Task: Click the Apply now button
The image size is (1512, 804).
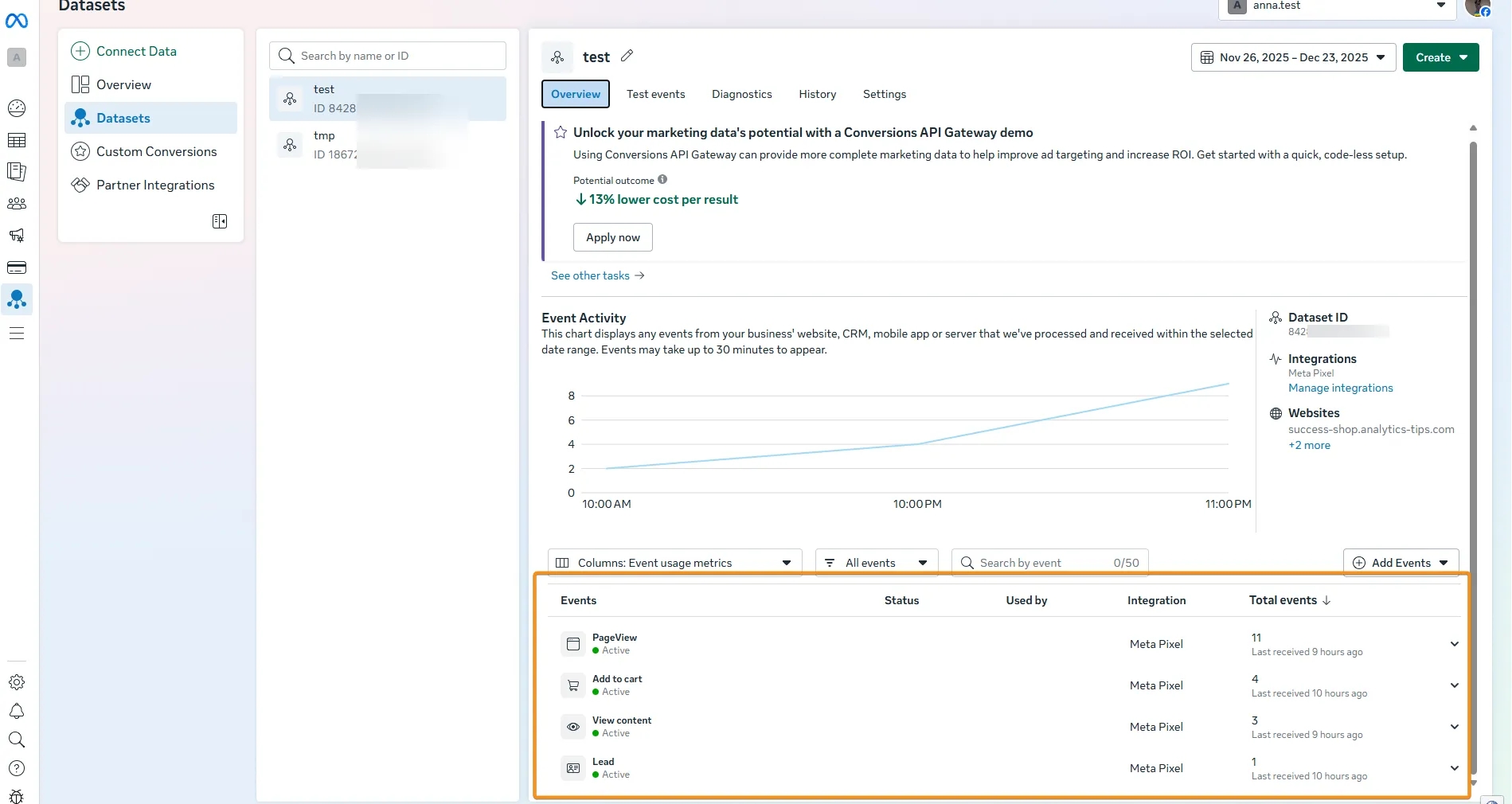Action: pos(612,237)
